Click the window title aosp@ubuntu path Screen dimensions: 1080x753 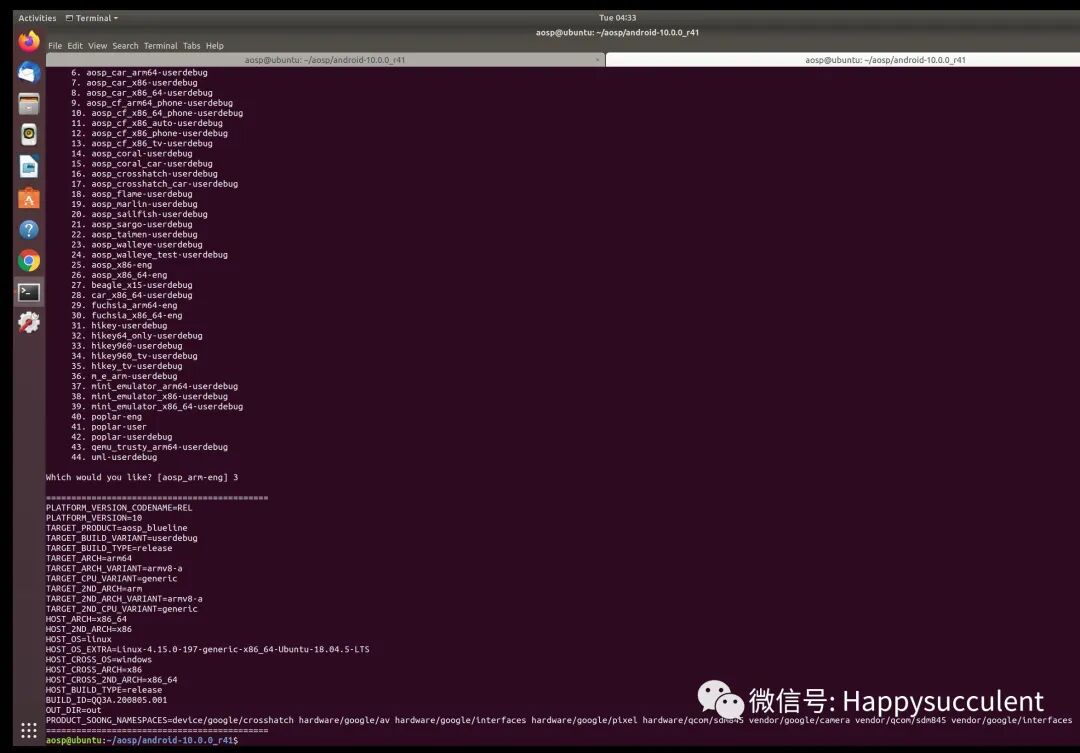click(617, 32)
